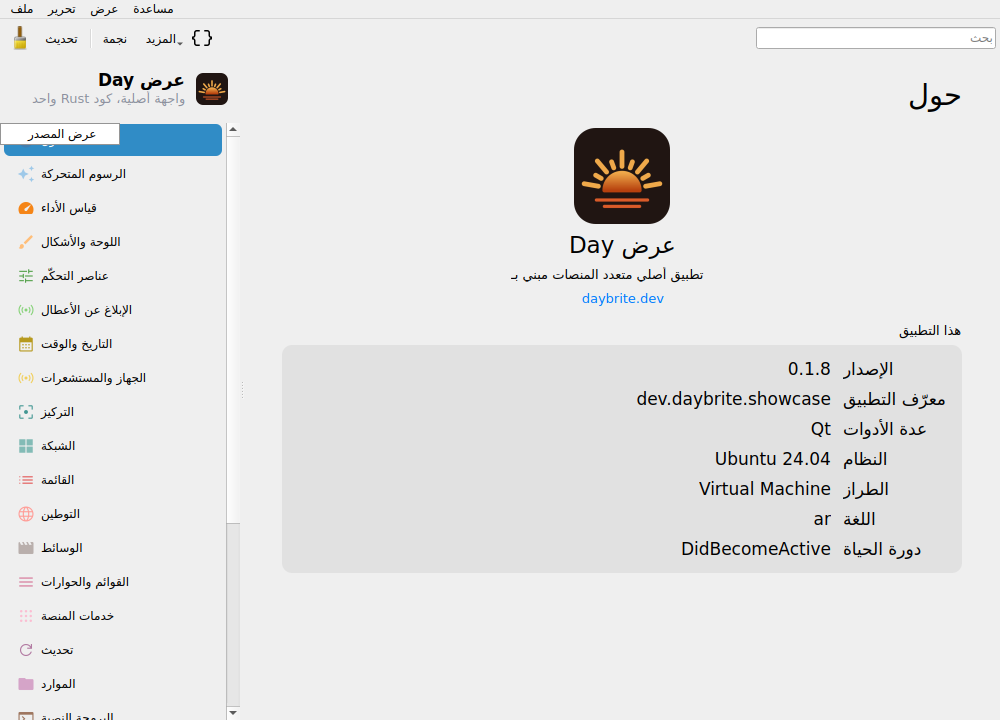Click the تحديث toolbar button
The width and height of the screenshot is (1000, 720).
coord(61,39)
